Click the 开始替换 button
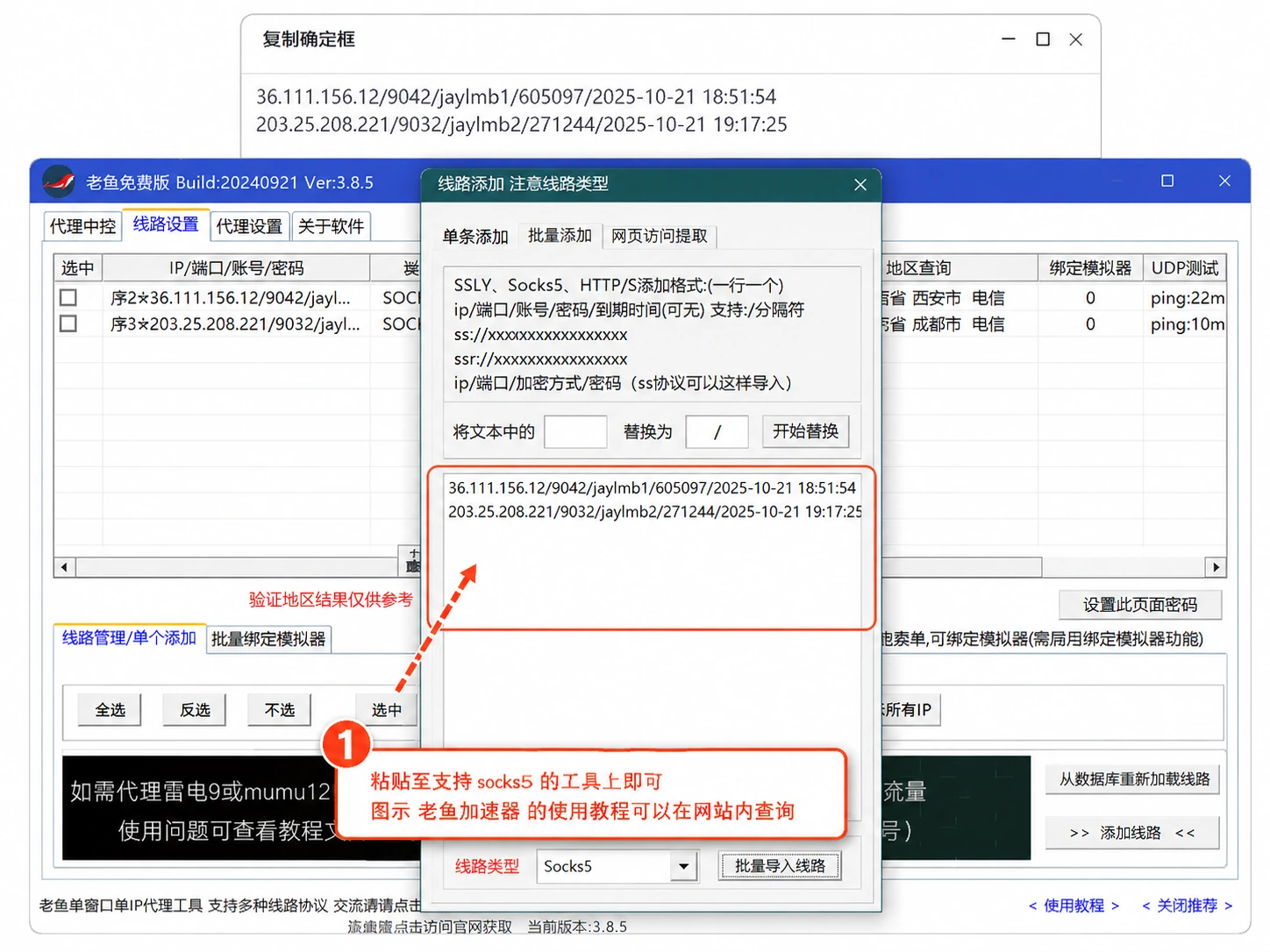 [805, 431]
